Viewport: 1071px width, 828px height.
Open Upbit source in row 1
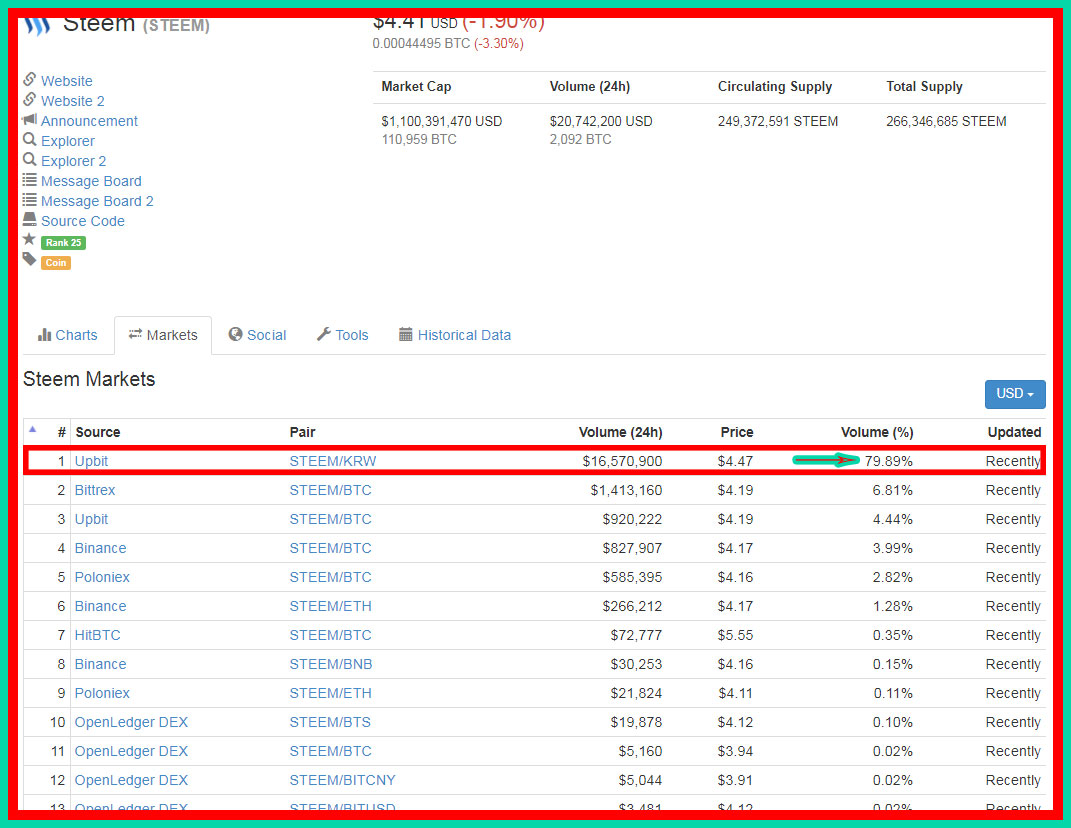(x=91, y=461)
